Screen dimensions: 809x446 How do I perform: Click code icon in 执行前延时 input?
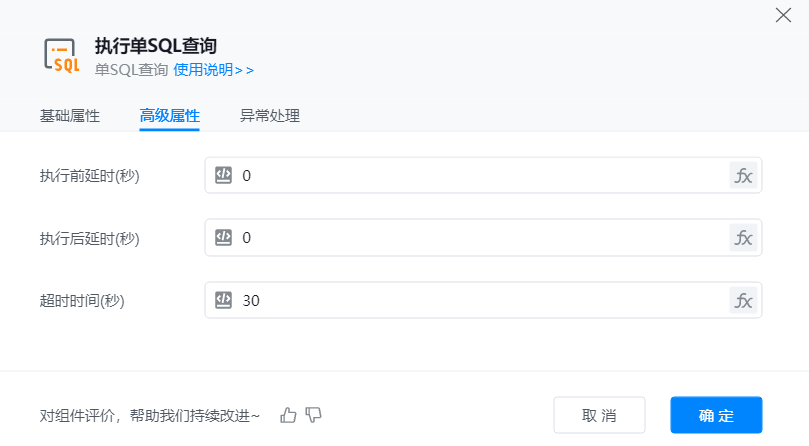224,176
